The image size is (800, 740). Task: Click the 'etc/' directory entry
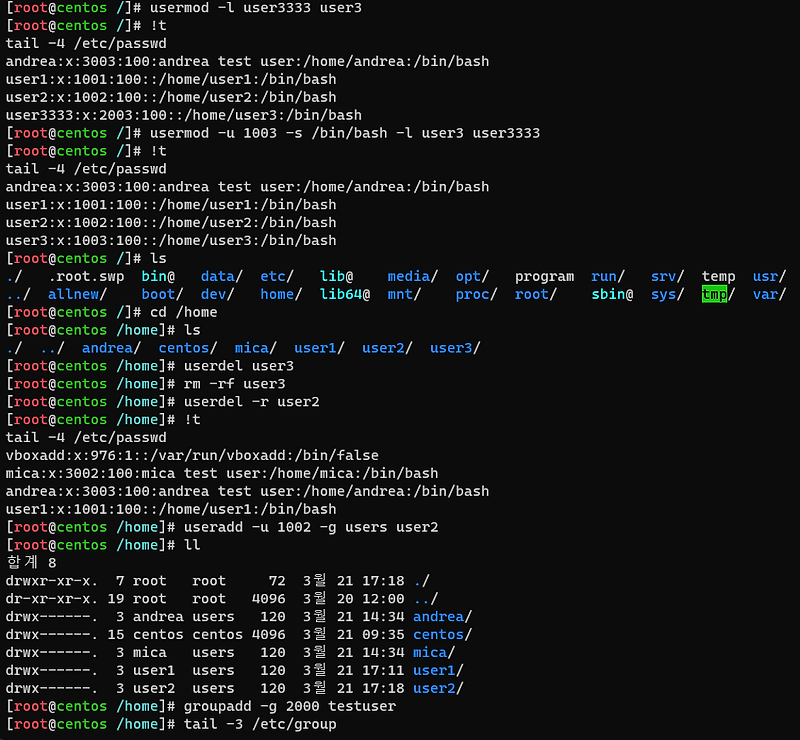click(277, 276)
